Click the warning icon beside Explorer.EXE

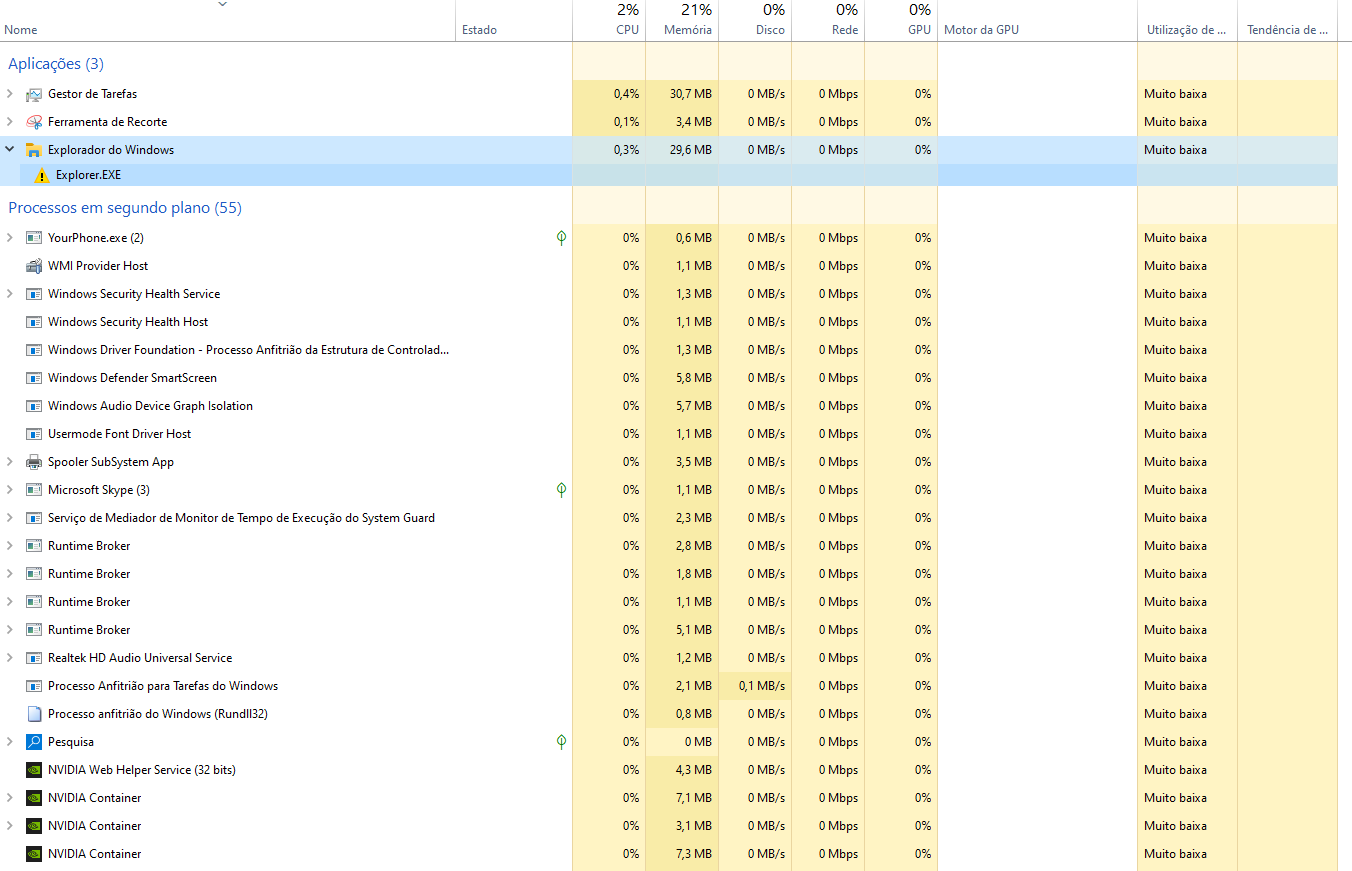coord(41,176)
